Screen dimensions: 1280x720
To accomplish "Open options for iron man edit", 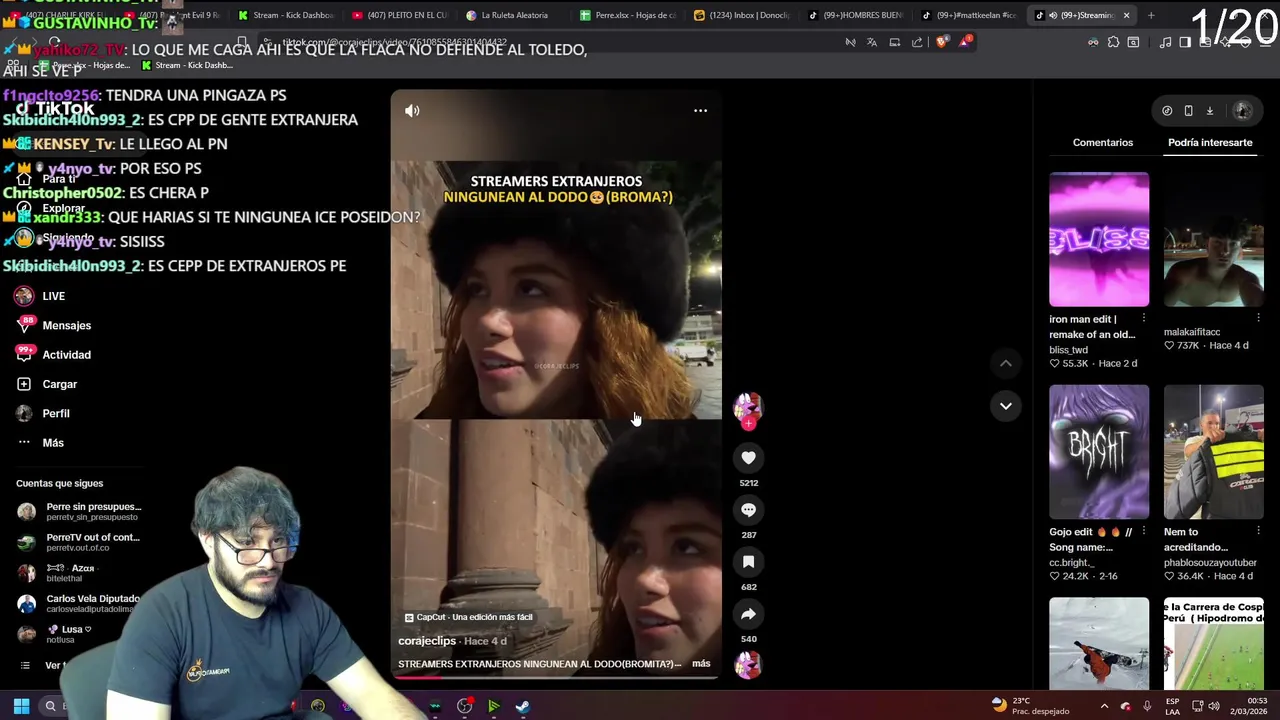I will point(1144,318).
